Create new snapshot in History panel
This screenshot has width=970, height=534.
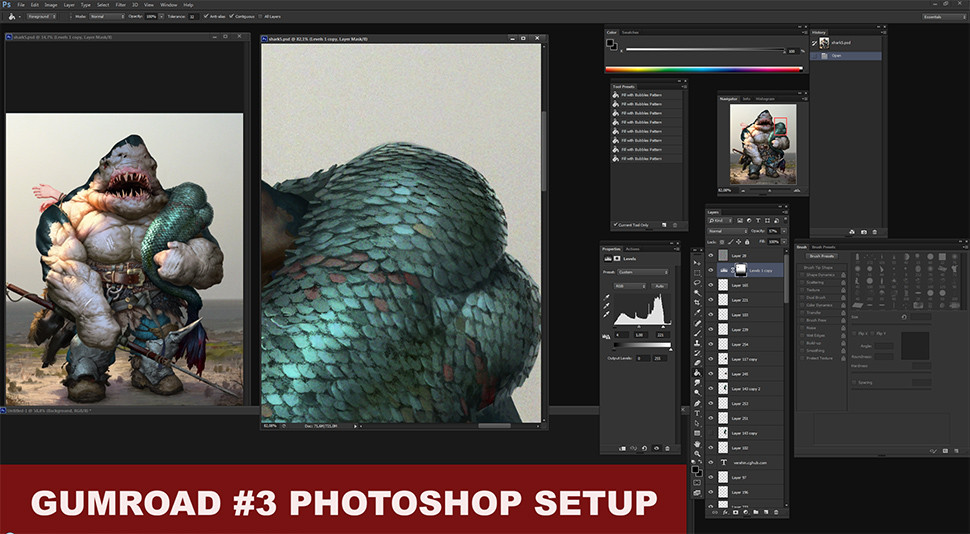point(863,232)
